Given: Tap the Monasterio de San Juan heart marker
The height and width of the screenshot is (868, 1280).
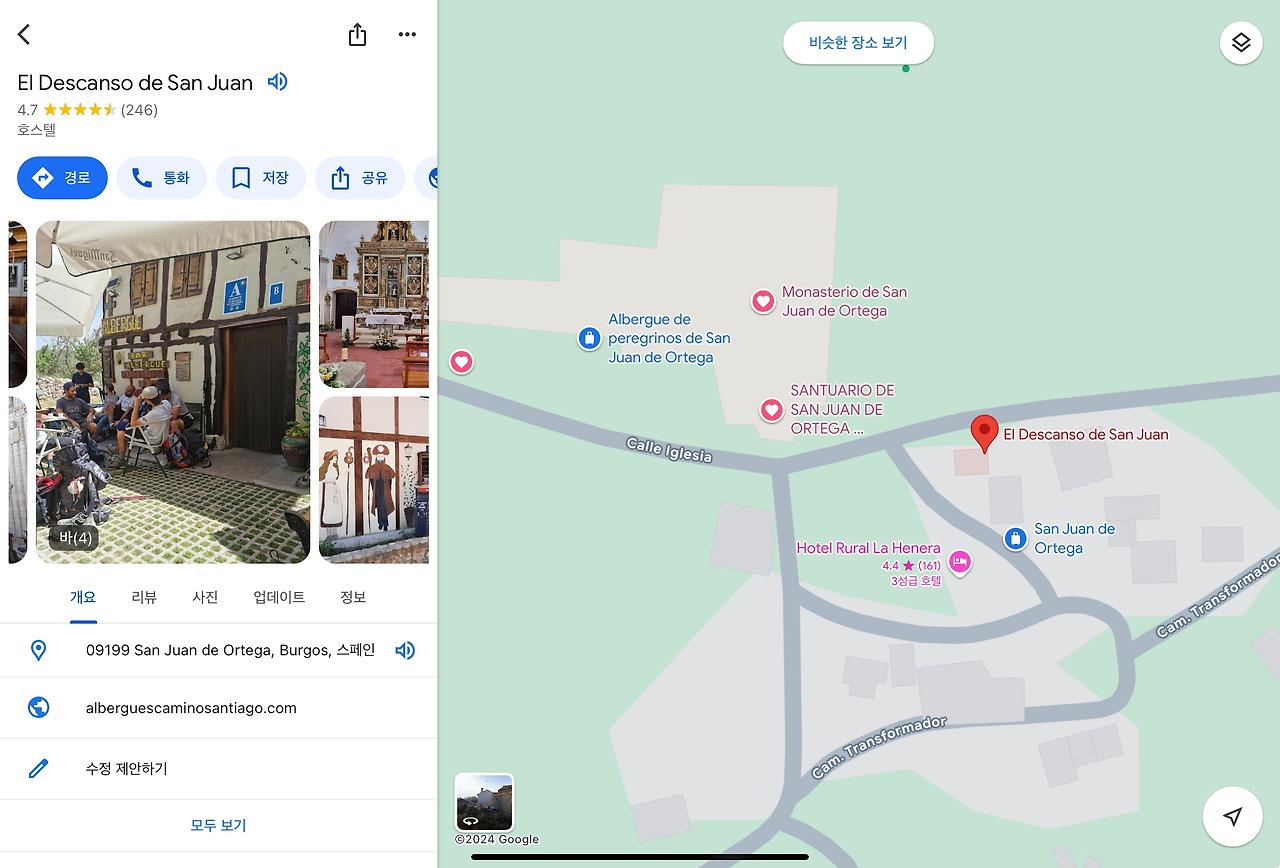Looking at the screenshot, I should (763, 301).
